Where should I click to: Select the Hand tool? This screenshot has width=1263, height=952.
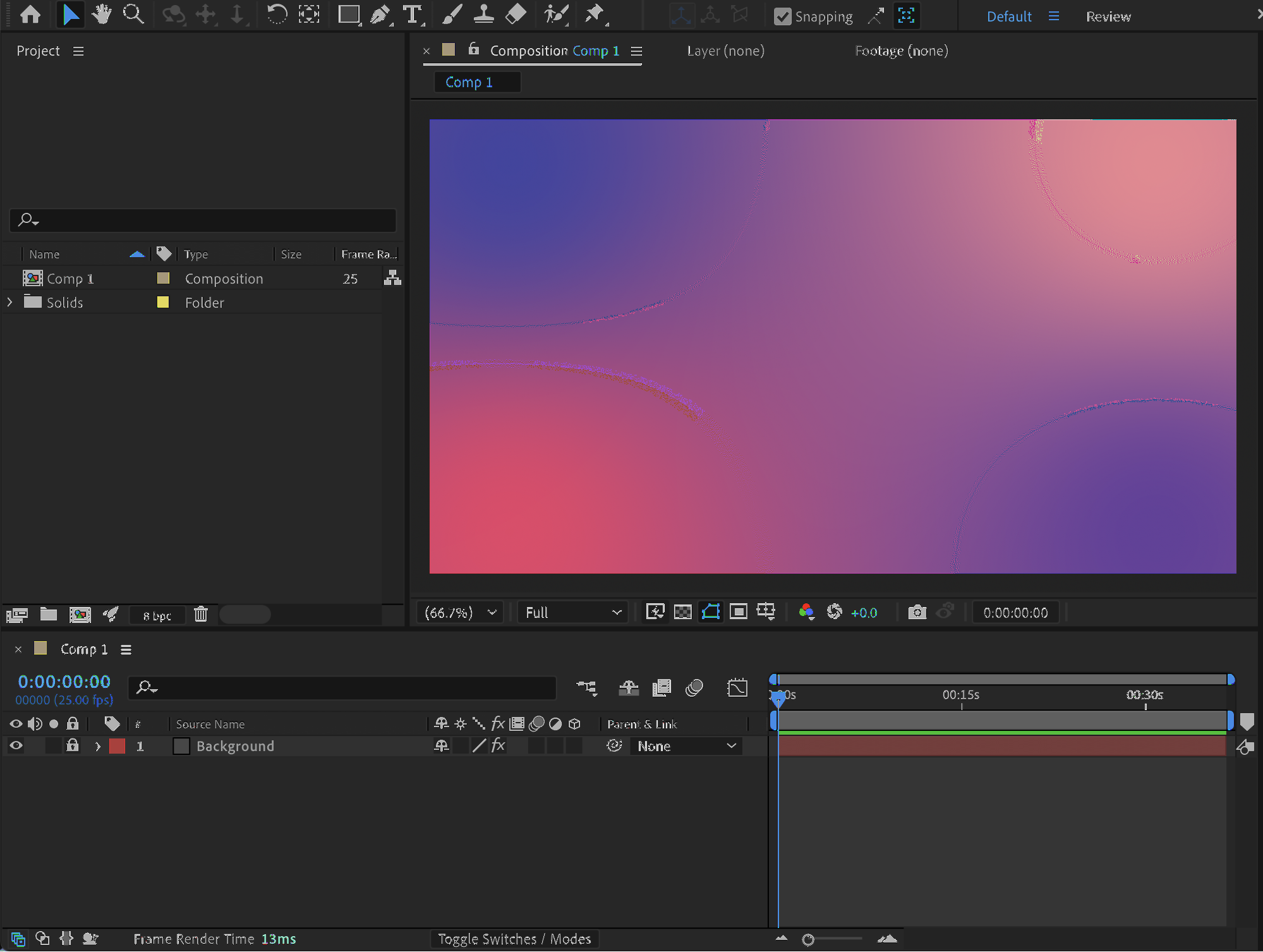pos(101,14)
